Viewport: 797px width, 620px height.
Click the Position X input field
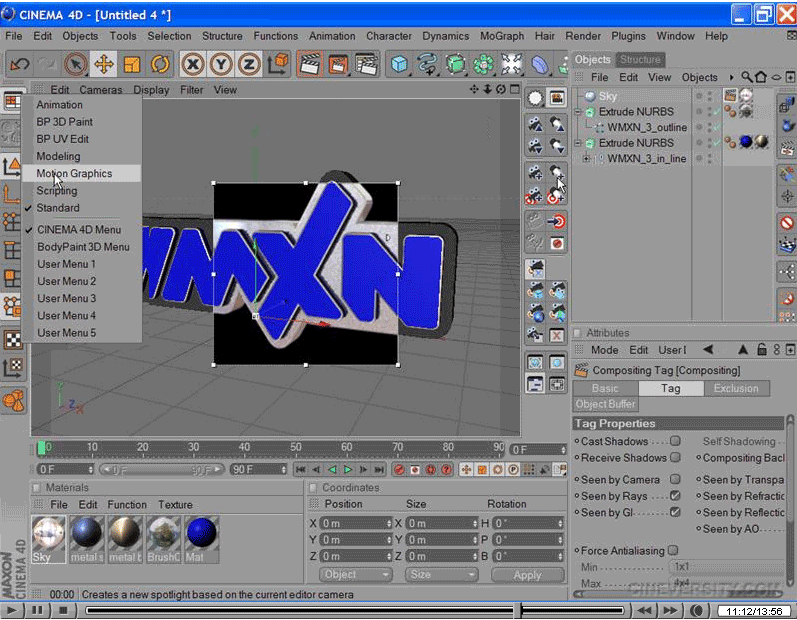pyautogui.click(x=356, y=523)
